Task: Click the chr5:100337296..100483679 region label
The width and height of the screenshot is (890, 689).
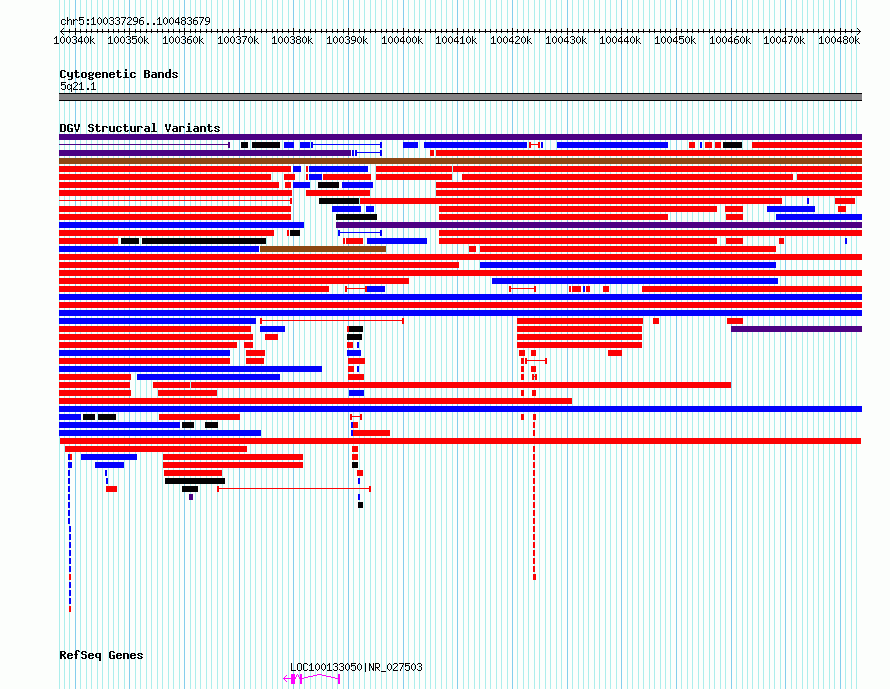Action: (135, 21)
